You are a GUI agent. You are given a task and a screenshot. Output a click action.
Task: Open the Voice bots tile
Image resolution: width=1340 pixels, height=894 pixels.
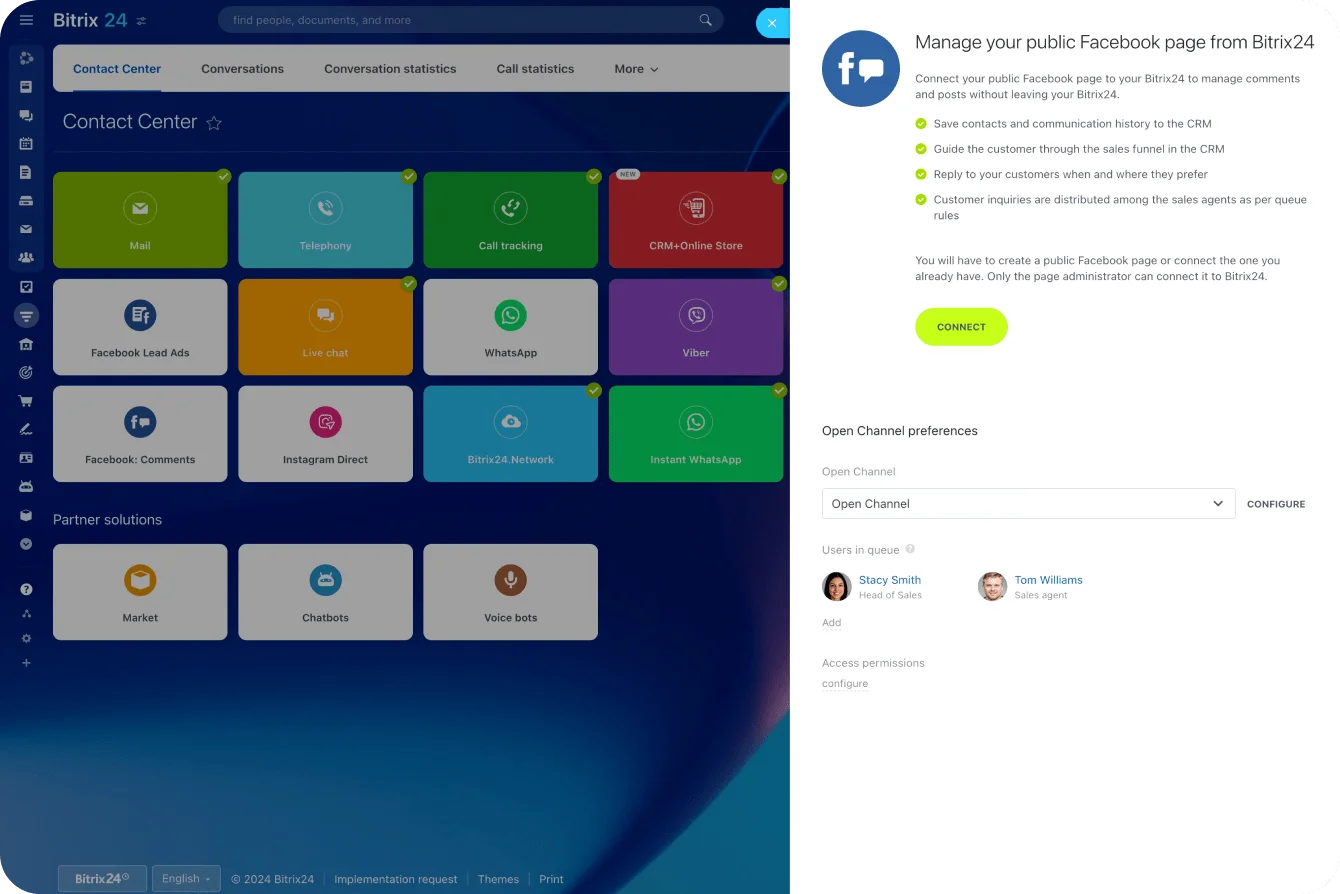pyautogui.click(x=510, y=592)
